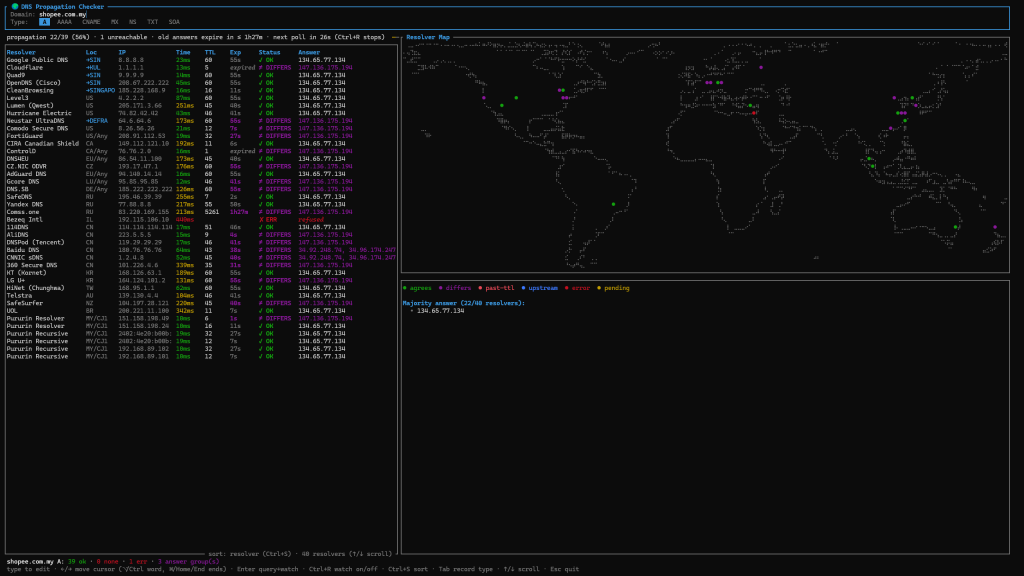This screenshot has height=576, width=1024.
Task: Select the Bezeq Intl resolver row
Action: click(x=201, y=220)
